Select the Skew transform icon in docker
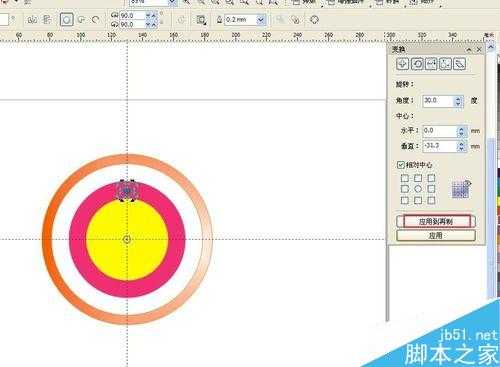Viewport: 500px width, 367px height. (460, 64)
